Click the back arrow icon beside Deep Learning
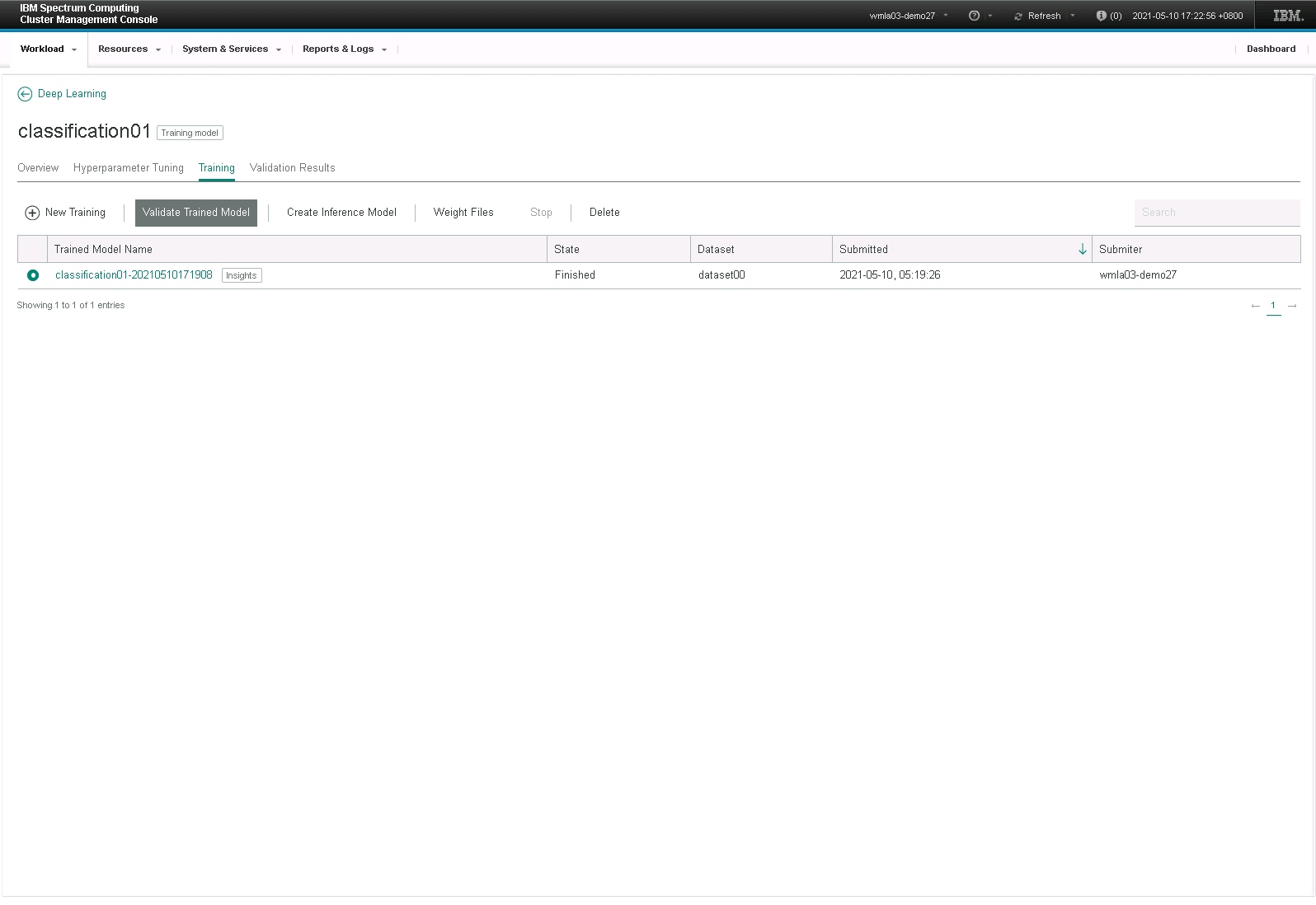The image size is (1316, 905). tap(25, 94)
